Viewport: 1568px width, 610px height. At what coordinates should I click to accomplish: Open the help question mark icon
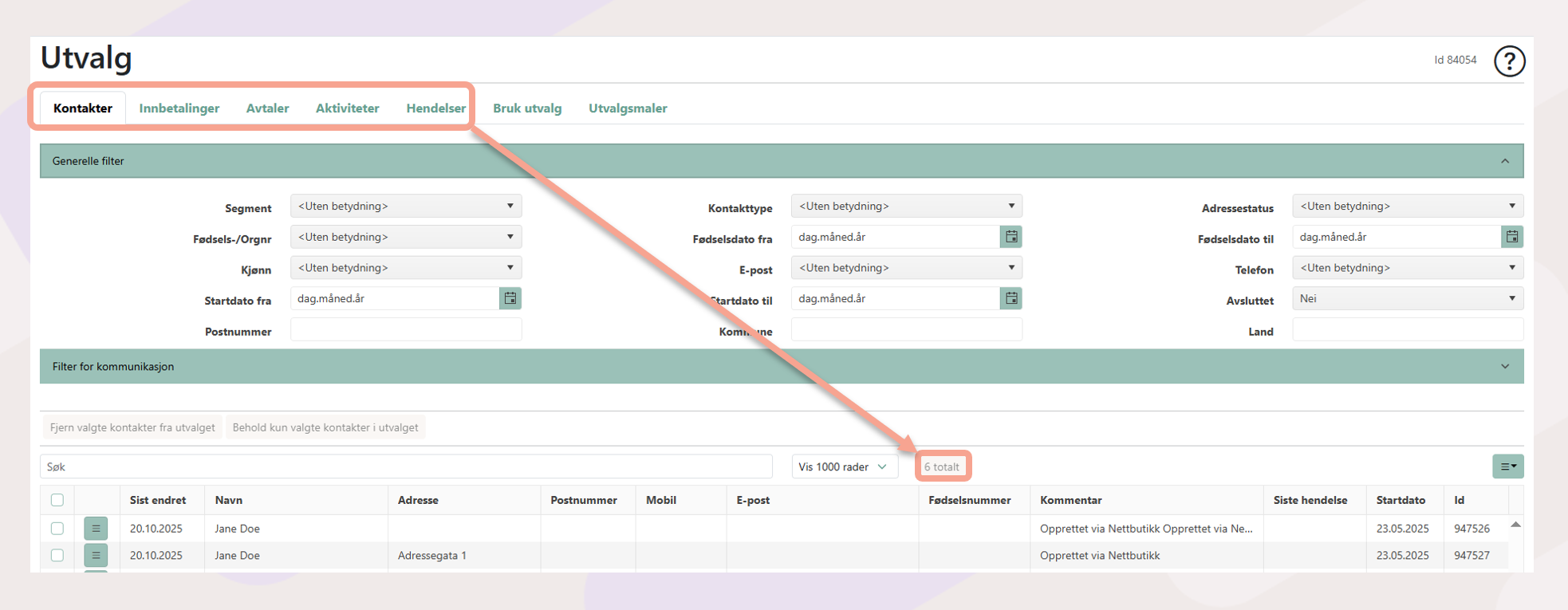click(1509, 61)
